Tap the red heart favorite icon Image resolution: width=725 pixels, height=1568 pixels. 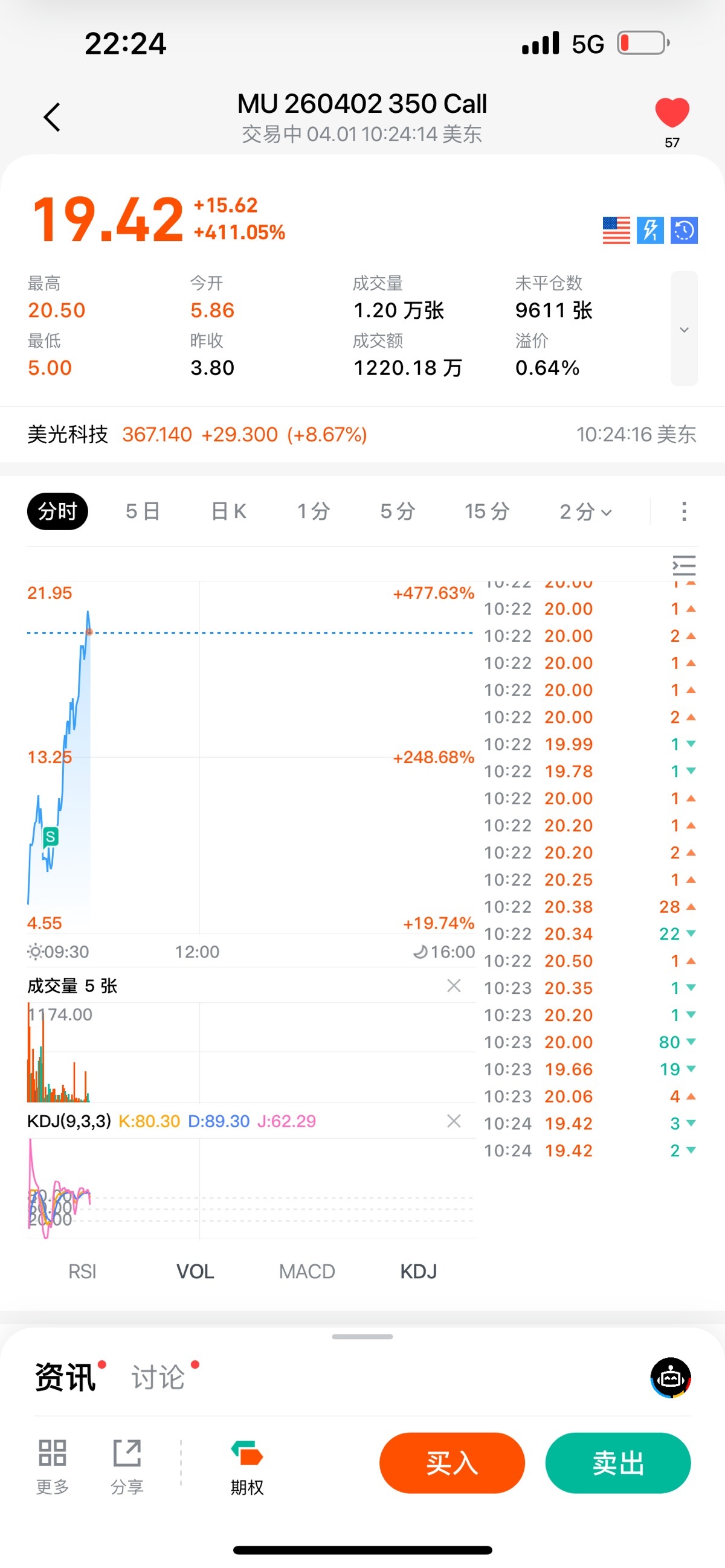click(x=671, y=112)
